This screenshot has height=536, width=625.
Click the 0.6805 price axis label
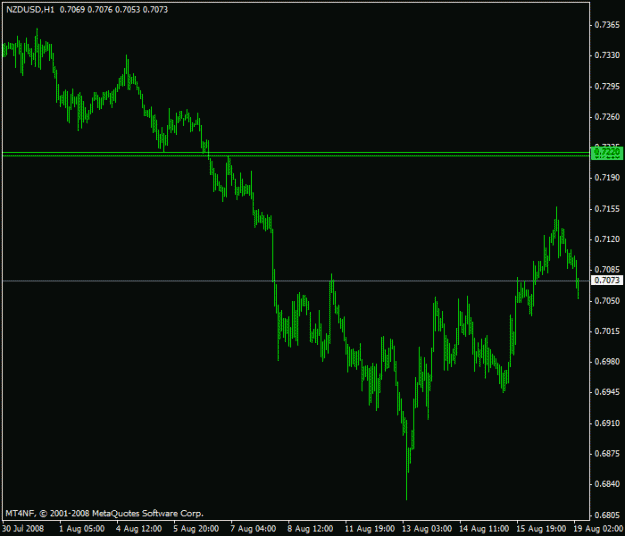pos(607,515)
